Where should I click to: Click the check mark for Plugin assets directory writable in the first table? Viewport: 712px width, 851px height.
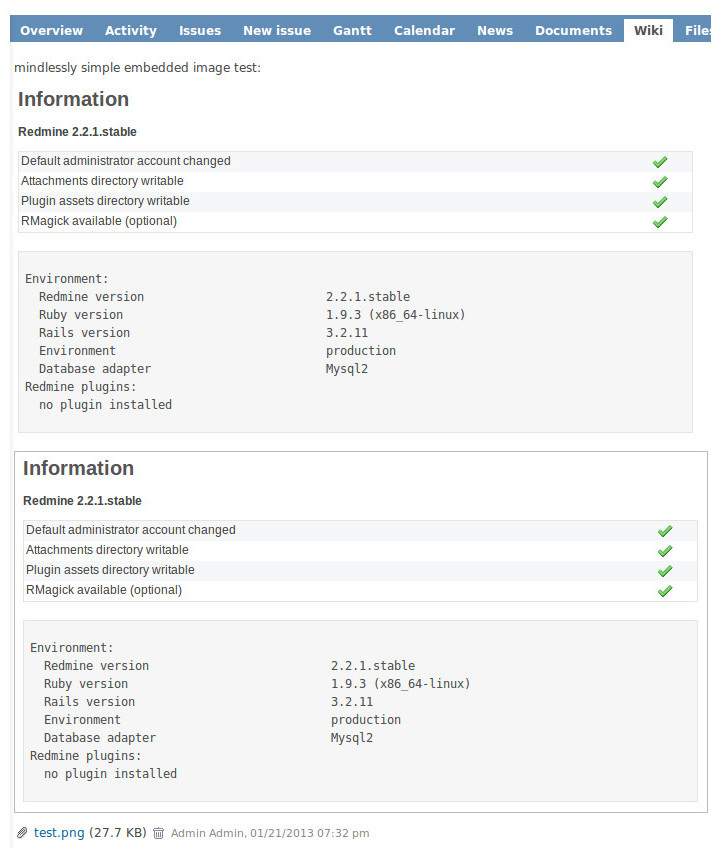(660, 202)
